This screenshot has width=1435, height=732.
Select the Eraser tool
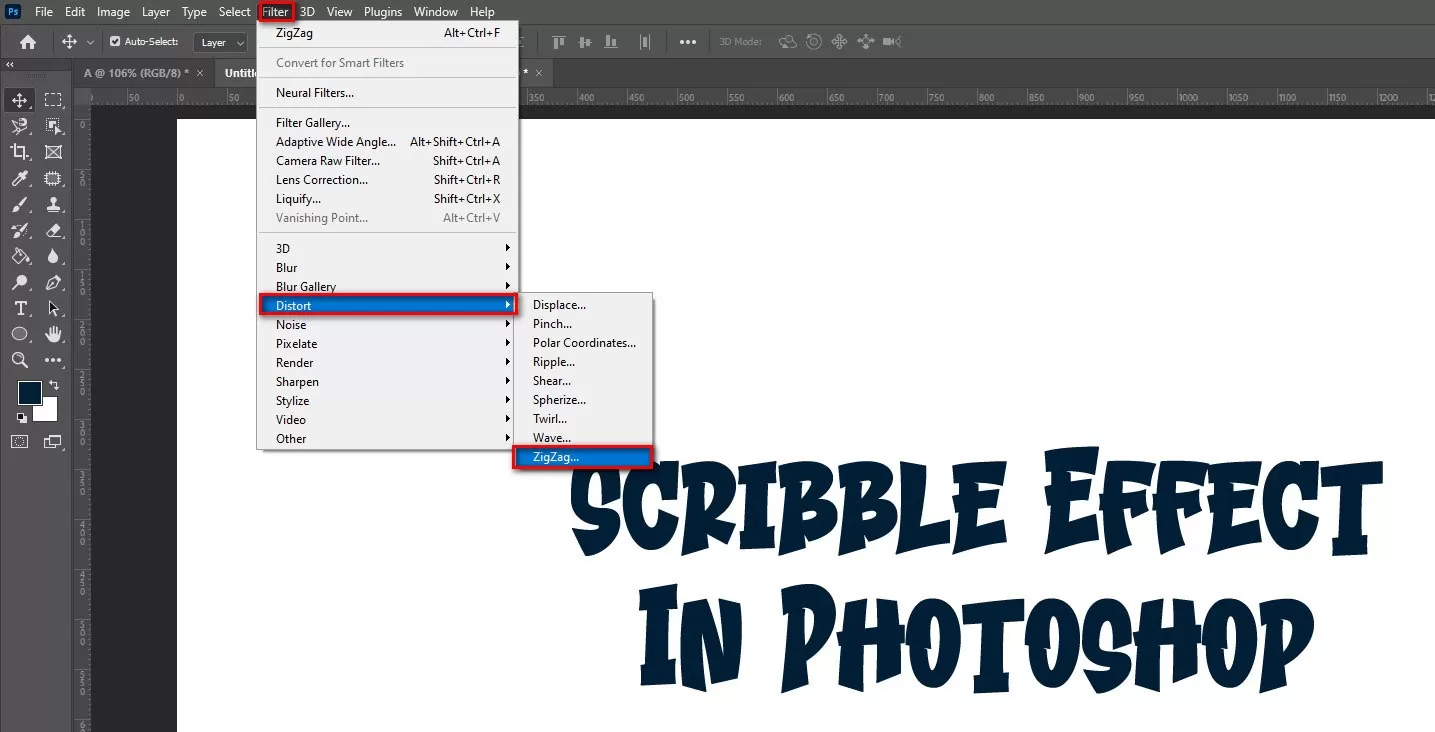point(53,230)
